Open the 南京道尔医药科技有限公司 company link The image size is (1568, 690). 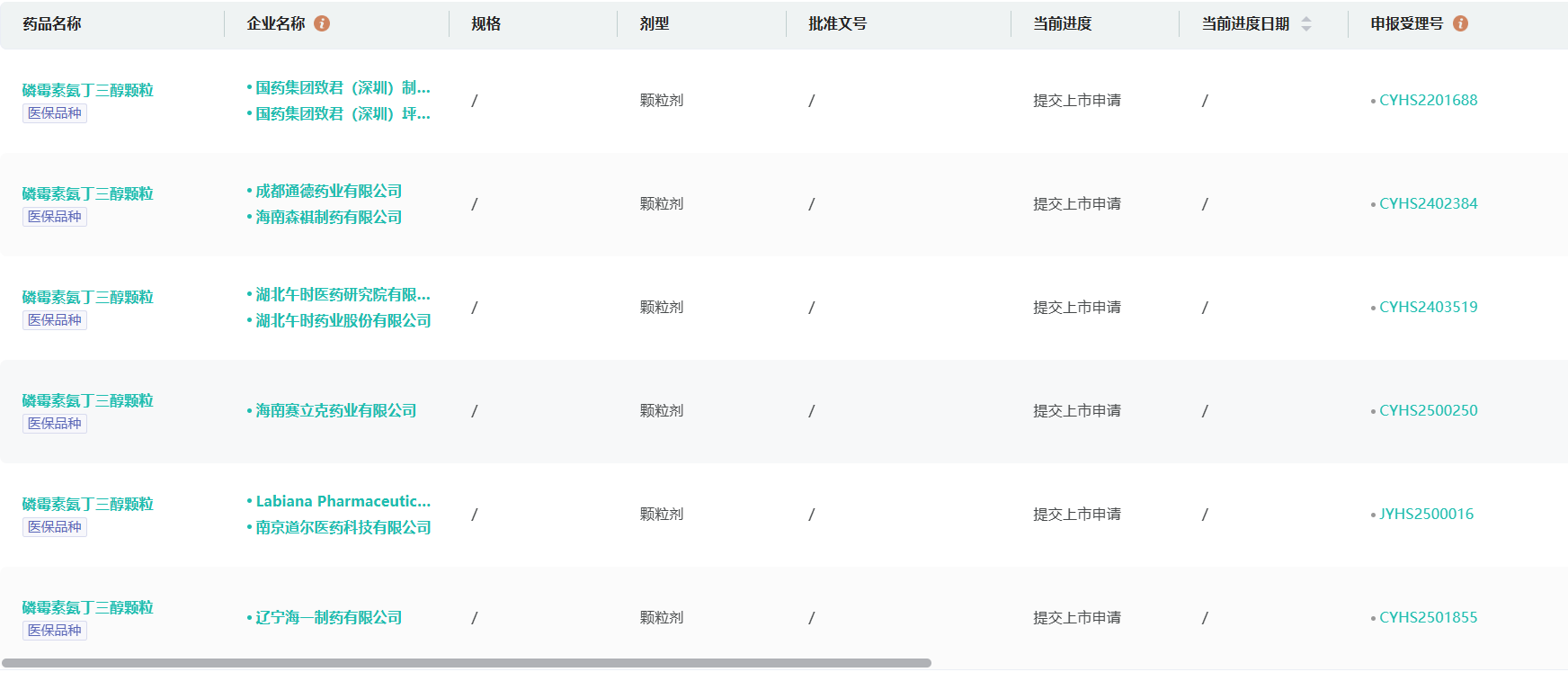343,528
